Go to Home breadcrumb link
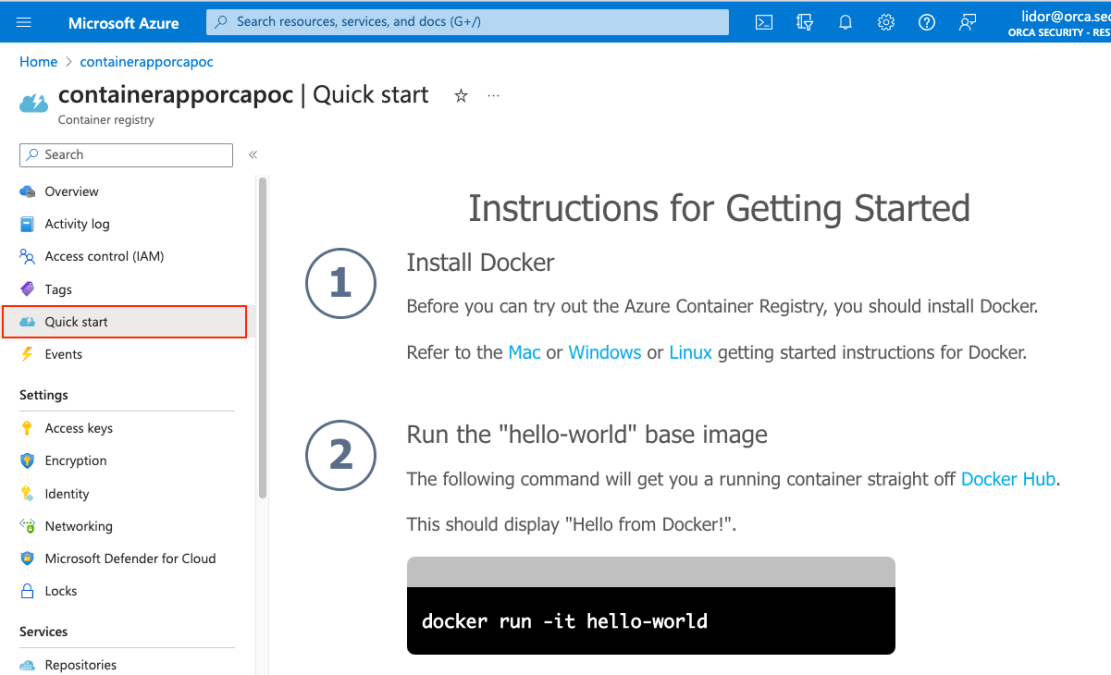Image resolution: width=1111 pixels, height=675 pixels. click(x=38, y=62)
